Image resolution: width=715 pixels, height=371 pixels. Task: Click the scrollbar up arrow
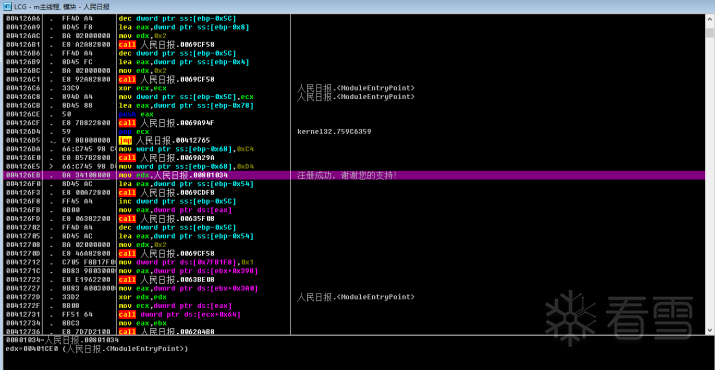click(x=710, y=19)
